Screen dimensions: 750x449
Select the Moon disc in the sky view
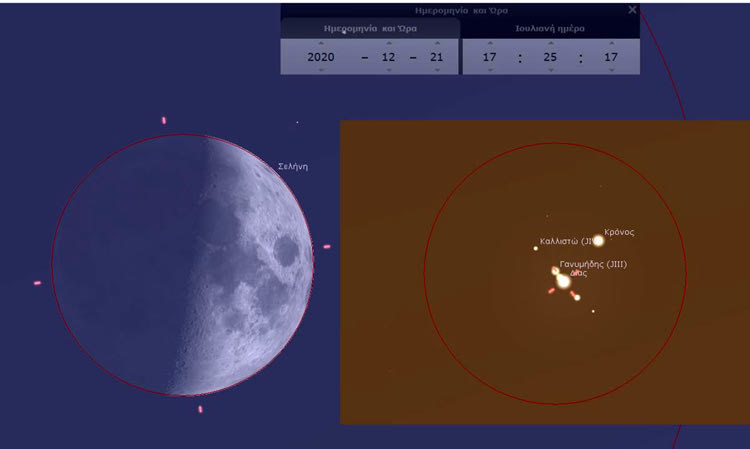click(182, 265)
